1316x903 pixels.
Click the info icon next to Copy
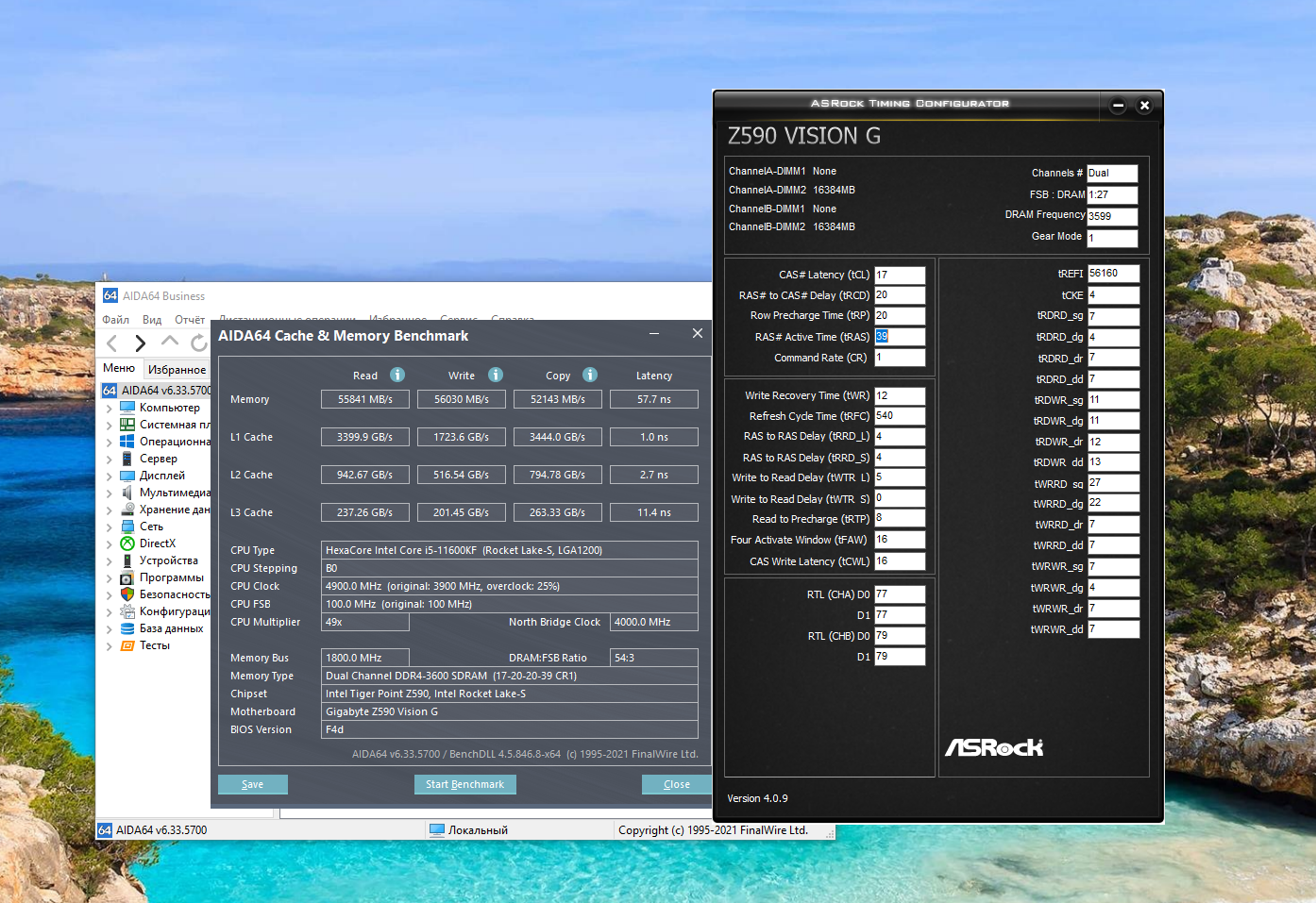[x=590, y=375]
